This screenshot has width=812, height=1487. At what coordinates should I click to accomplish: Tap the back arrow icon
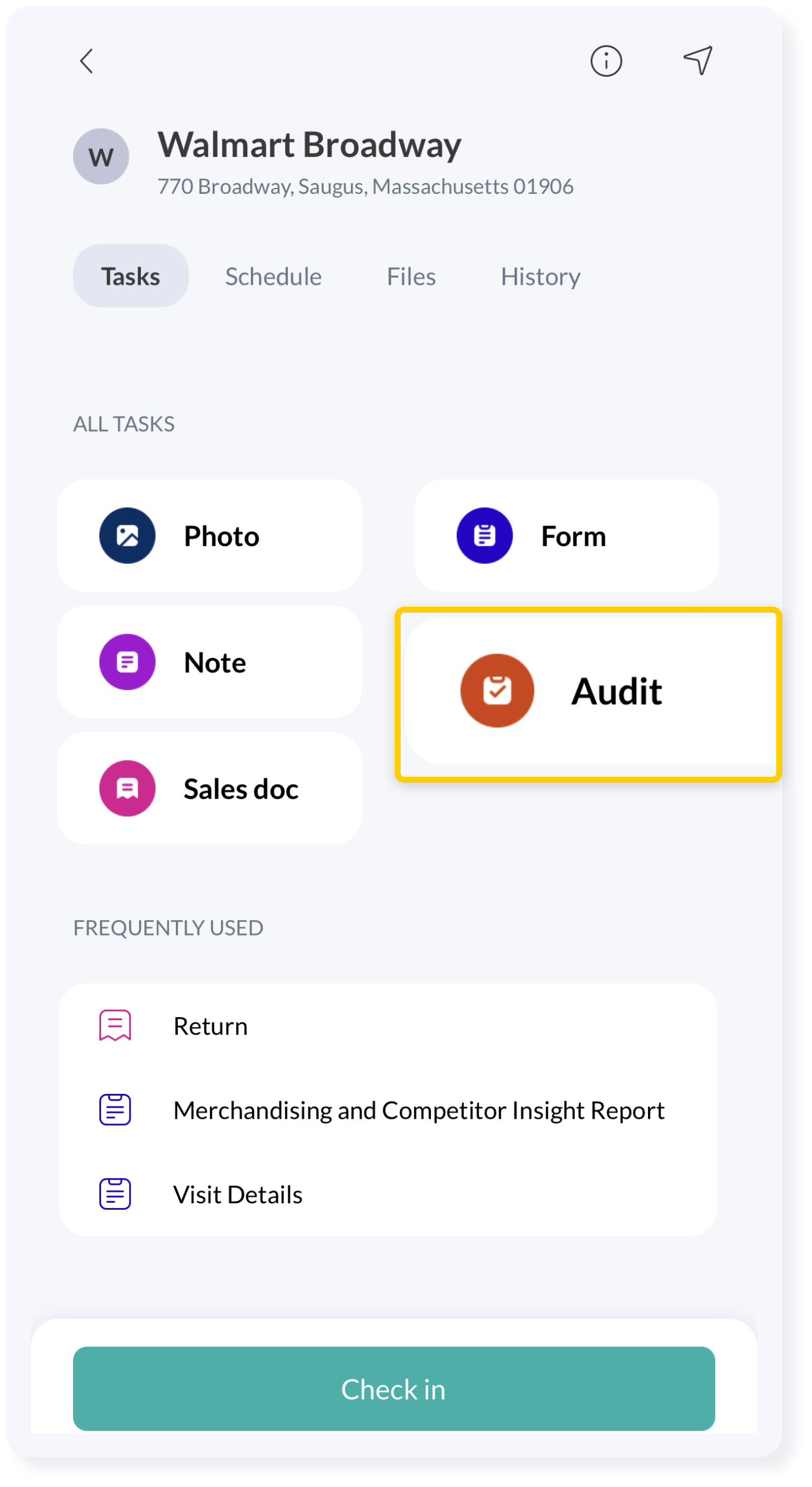(x=87, y=61)
